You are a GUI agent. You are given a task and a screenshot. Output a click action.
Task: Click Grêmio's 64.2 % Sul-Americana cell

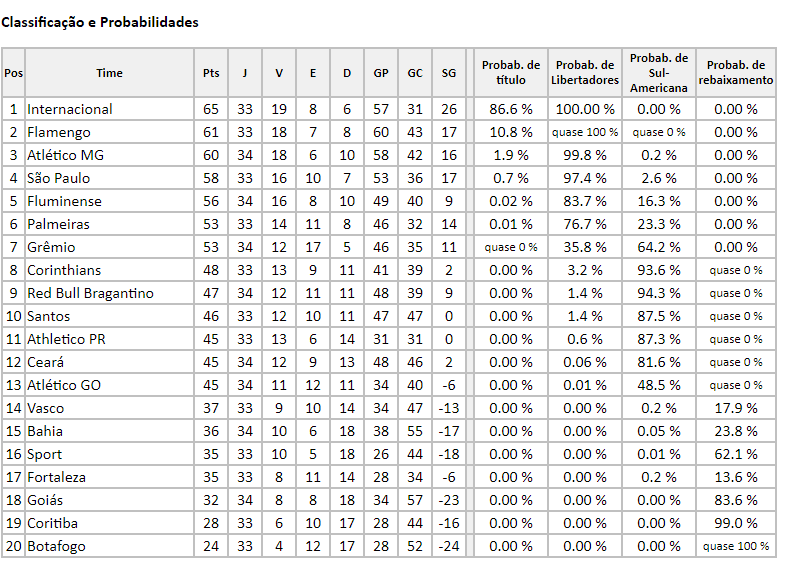tap(659, 247)
